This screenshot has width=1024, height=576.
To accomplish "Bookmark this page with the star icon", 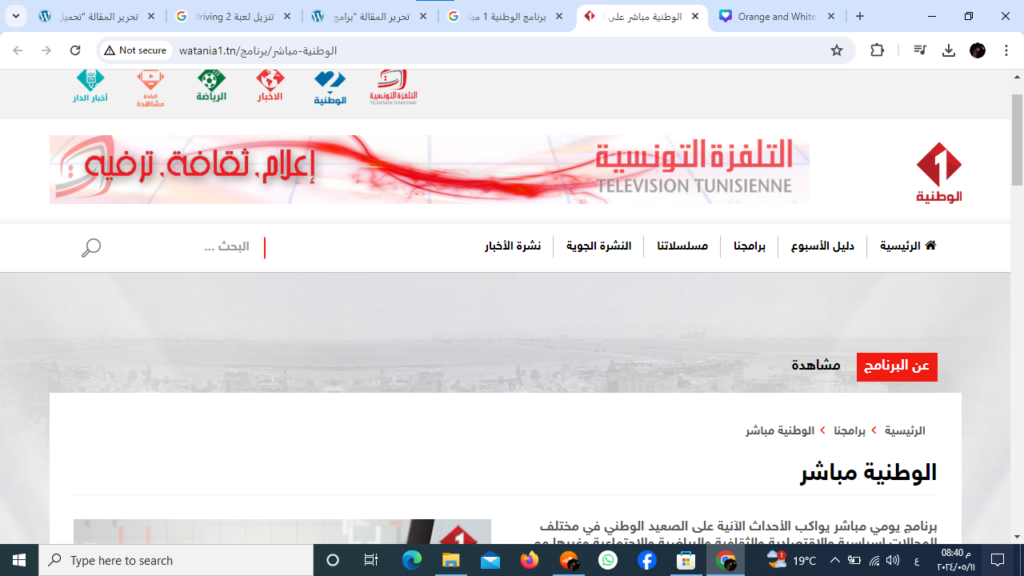I will [837, 50].
